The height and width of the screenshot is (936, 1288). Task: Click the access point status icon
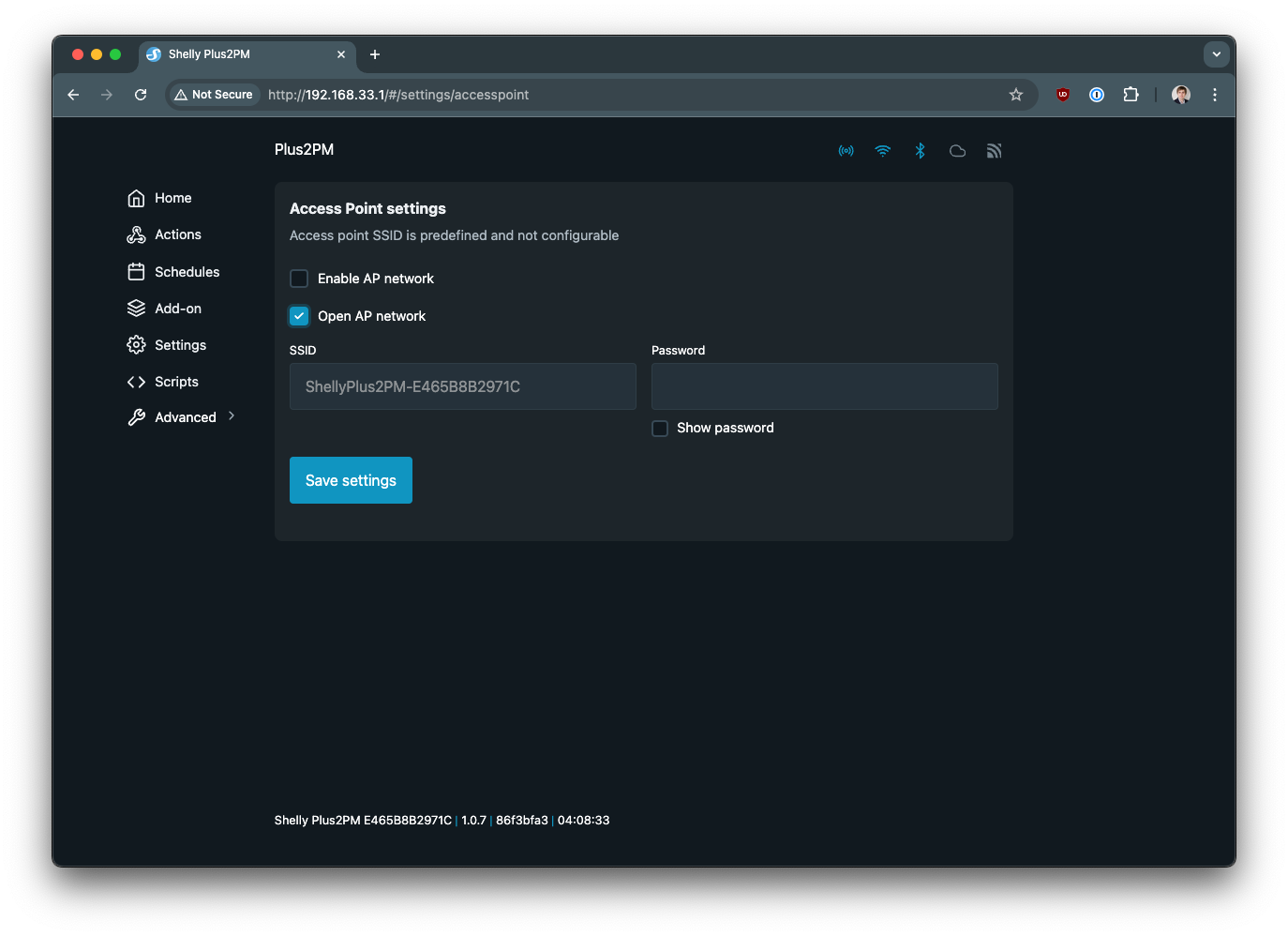846,151
